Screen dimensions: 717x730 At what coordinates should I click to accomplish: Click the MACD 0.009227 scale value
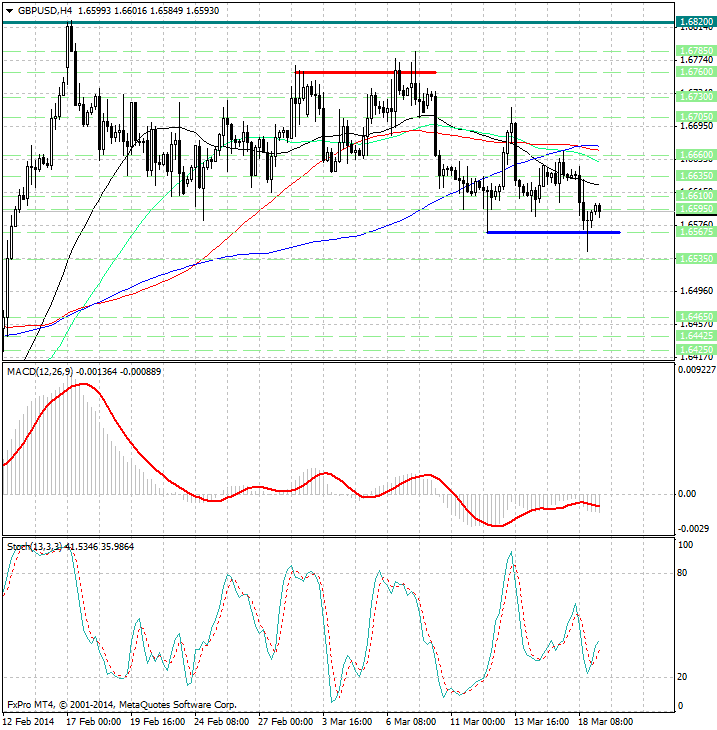pyautogui.click(x=696, y=370)
